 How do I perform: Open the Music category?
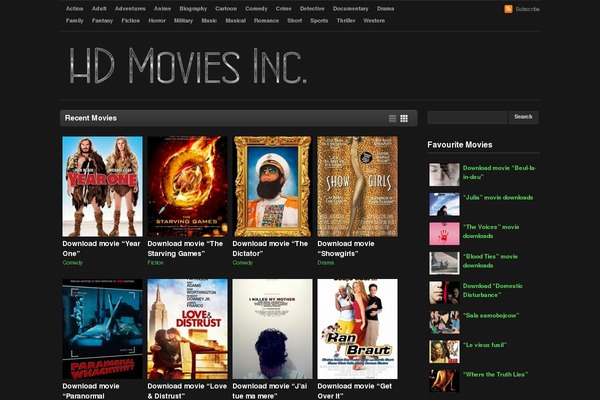(x=209, y=21)
